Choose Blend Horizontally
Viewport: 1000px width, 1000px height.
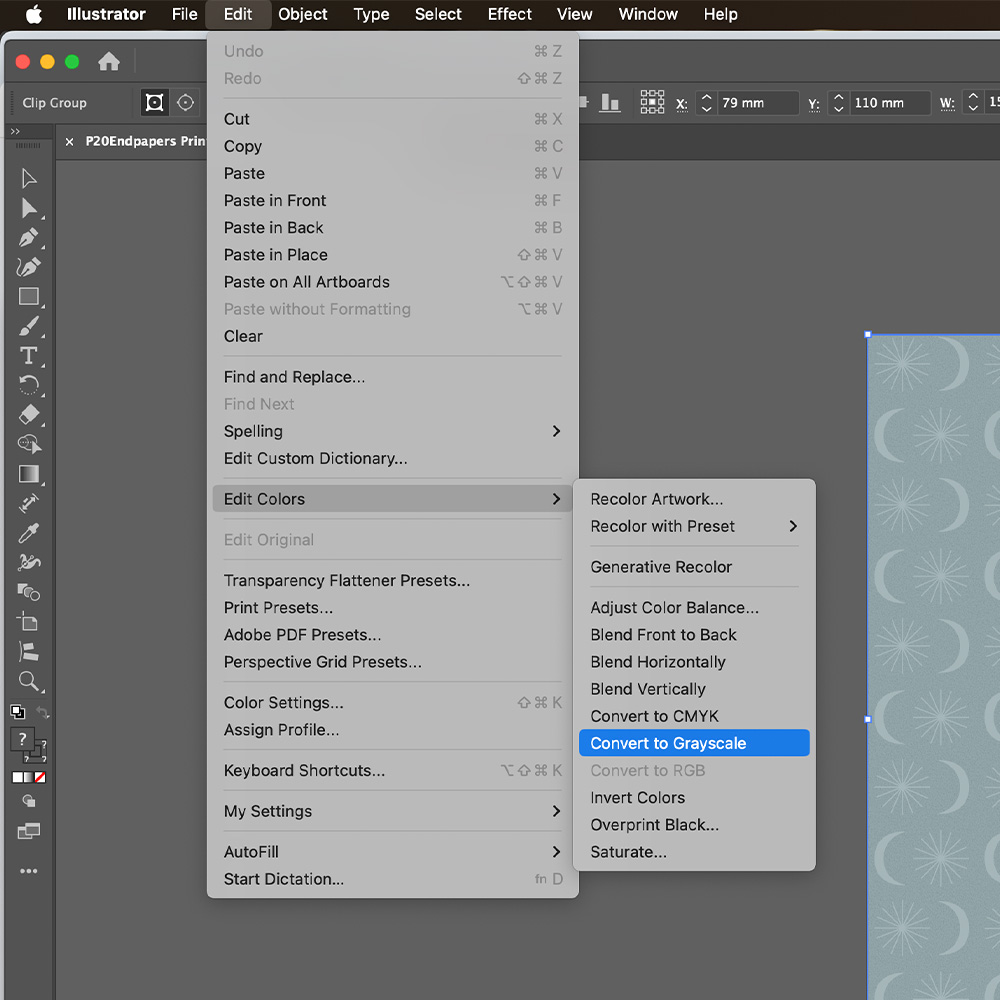694,662
